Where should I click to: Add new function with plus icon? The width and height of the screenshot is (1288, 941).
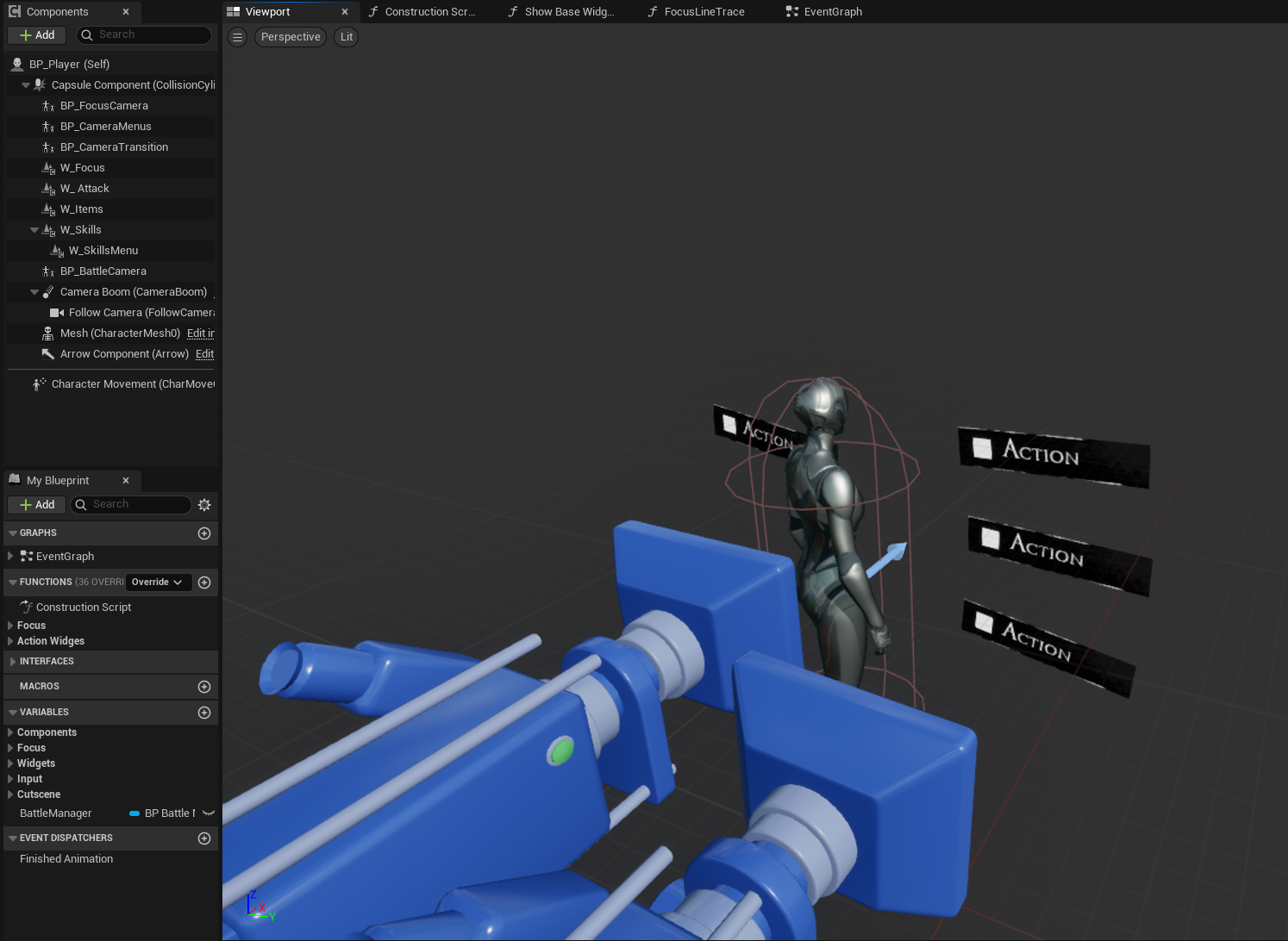(204, 583)
